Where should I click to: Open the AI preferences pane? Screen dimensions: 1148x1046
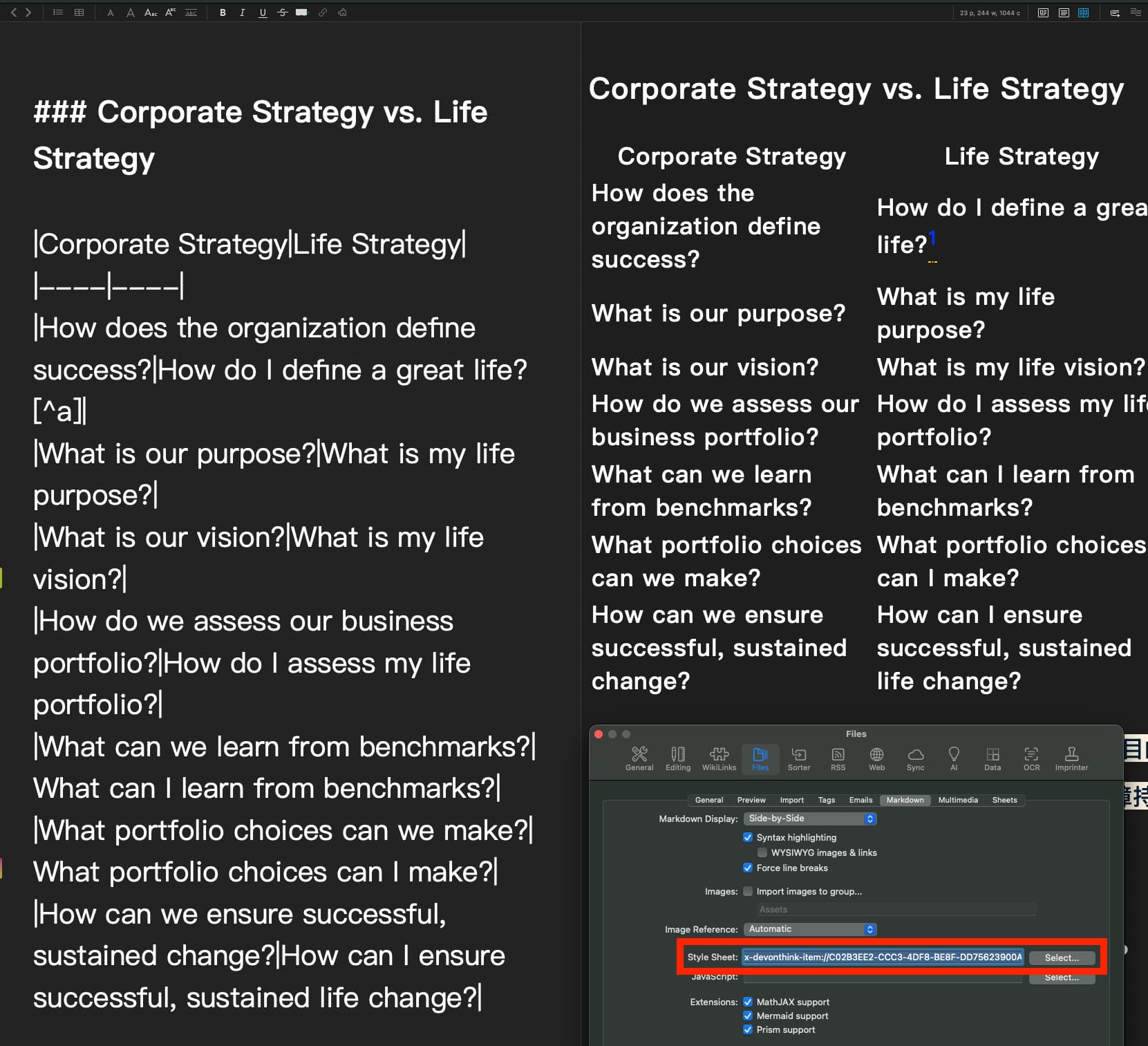tap(954, 758)
